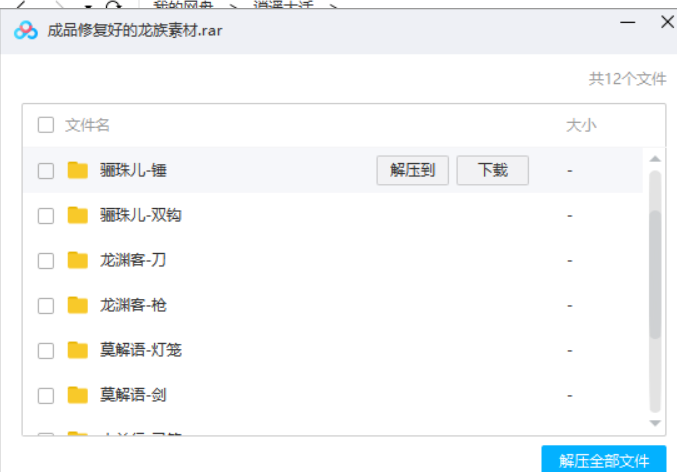Tick the select-all checkbox beside 文件名
The height and width of the screenshot is (472, 677).
[x=46, y=125]
